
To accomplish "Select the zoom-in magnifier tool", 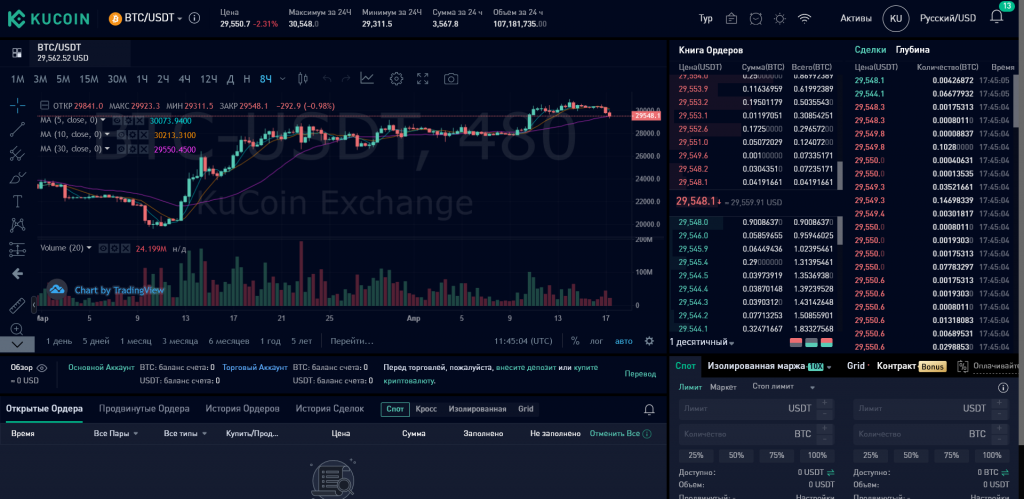I will (18, 329).
